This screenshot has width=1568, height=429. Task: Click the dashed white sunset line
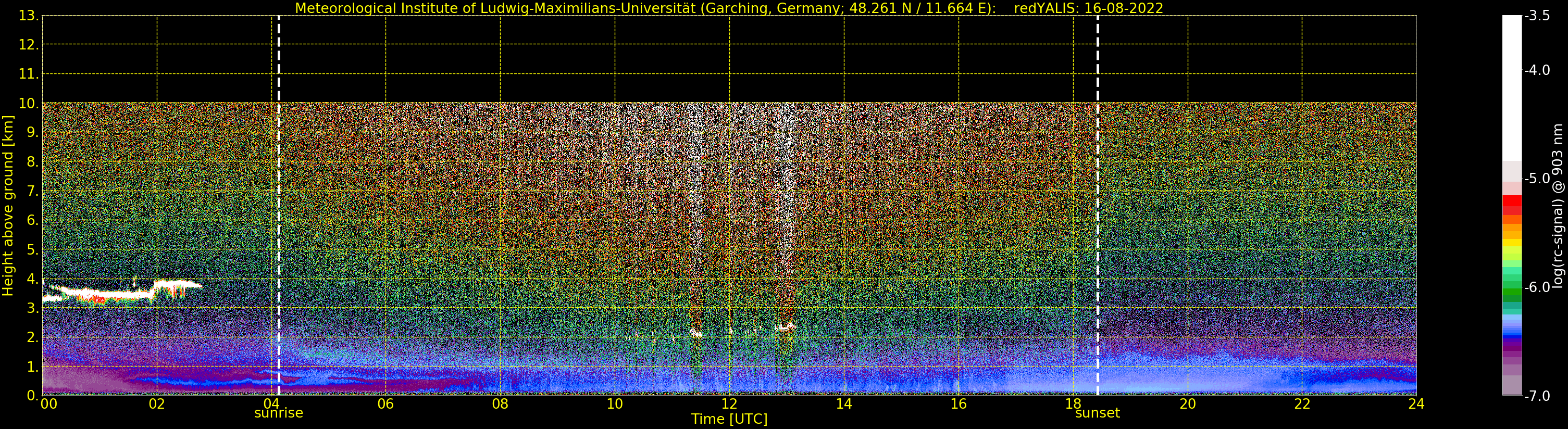point(1098,206)
